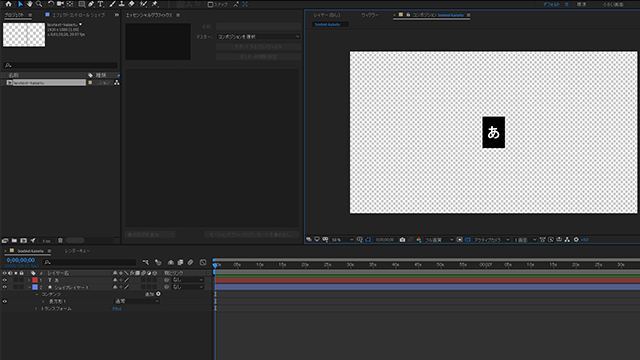Open the blend mode dropdown for Rectangle 1

pyautogui.click(x=137, y=301)
